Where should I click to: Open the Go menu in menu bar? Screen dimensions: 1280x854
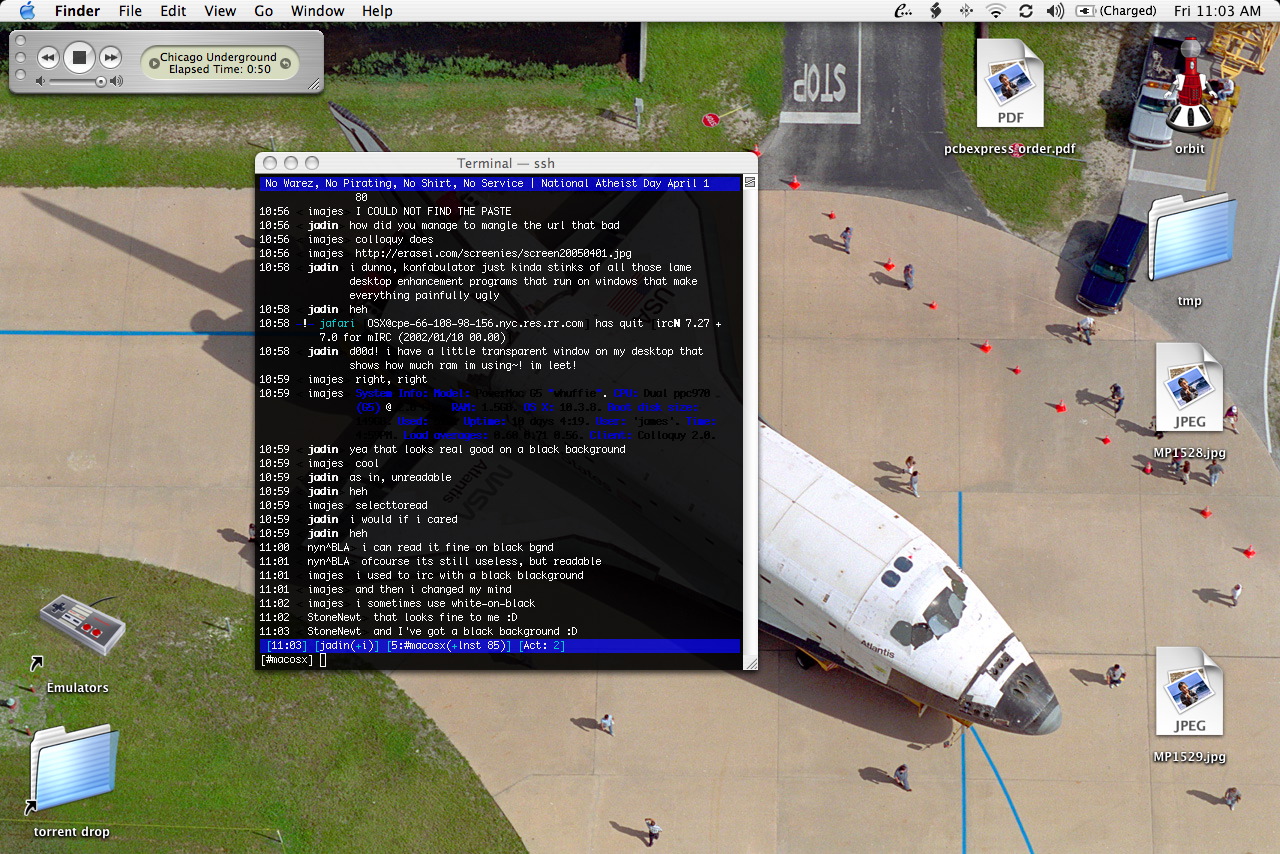263,11
